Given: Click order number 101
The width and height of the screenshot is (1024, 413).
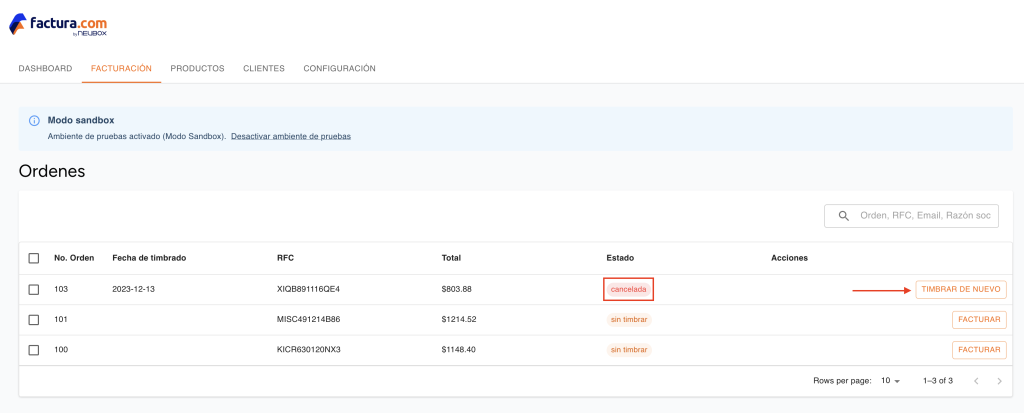Looking at the screenshot, I should point(61,320).
